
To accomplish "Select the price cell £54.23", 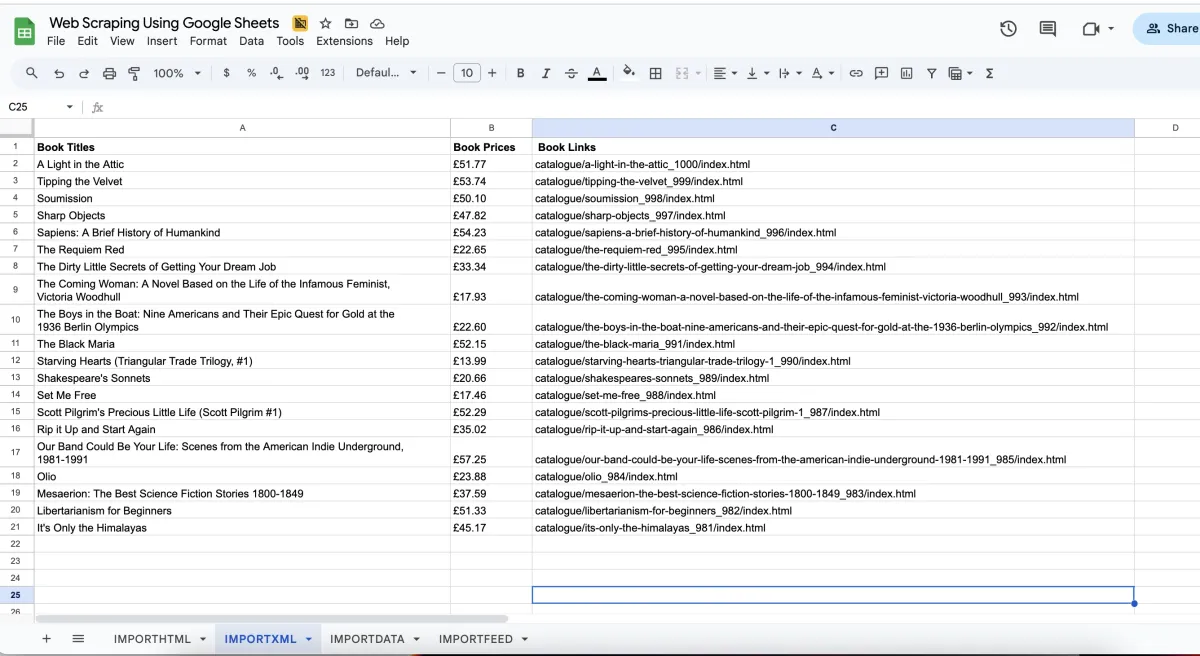I will [x=491, y=232].
